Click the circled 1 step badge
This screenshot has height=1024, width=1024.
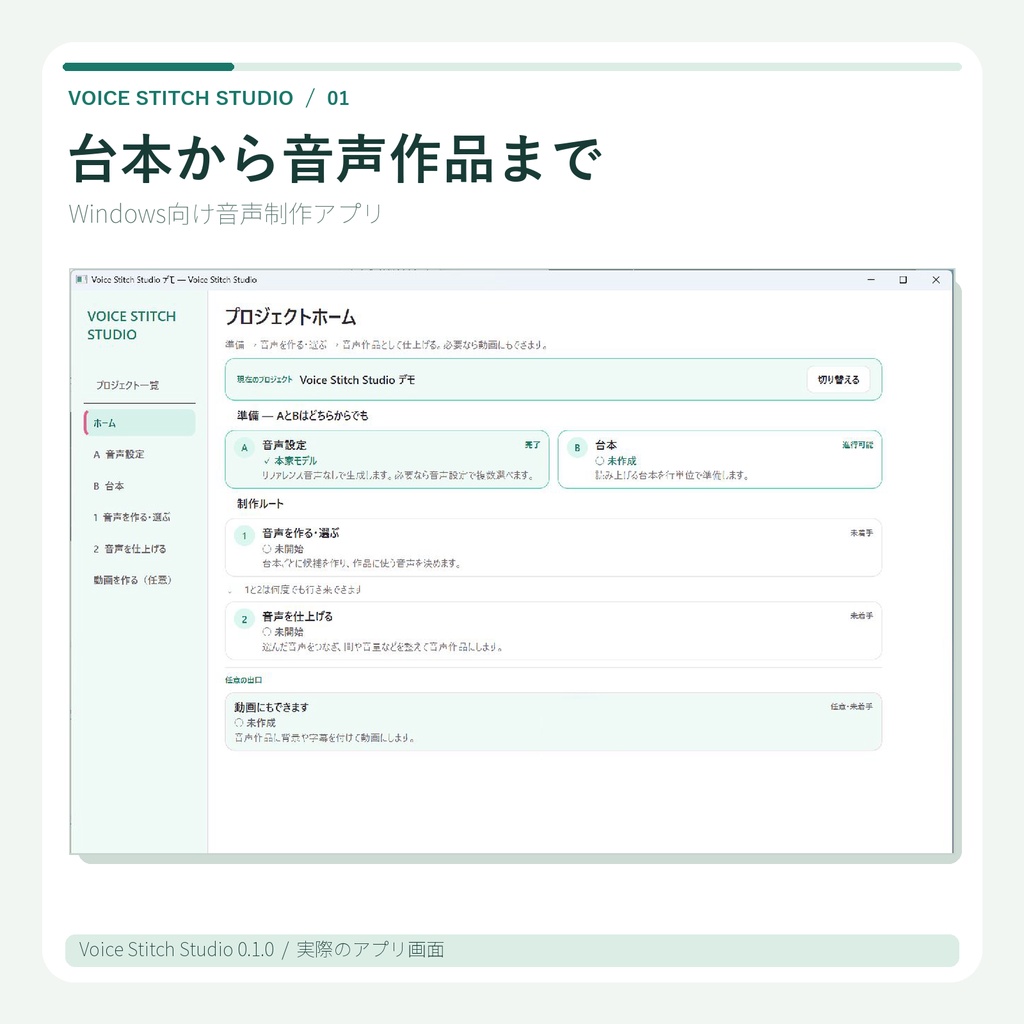tap(244, 536)
